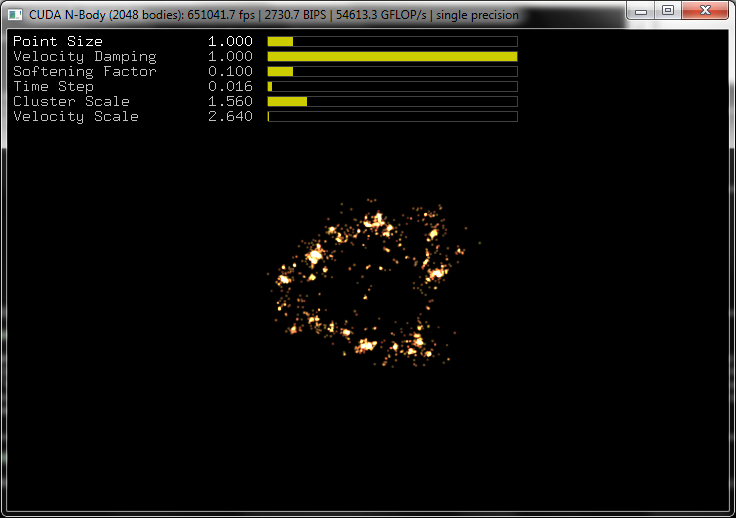Viewport: 736px width, 518px height.
Task: Click the Time Step label
Action: point(53,87)
